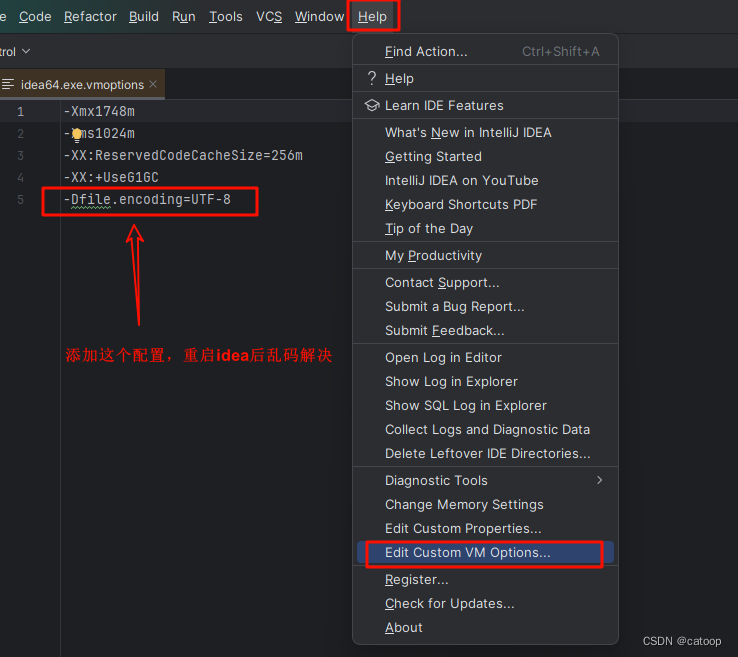Screen dimensions: 738x657
Task: Open Change Memory Settings
Action: point(485,505)
